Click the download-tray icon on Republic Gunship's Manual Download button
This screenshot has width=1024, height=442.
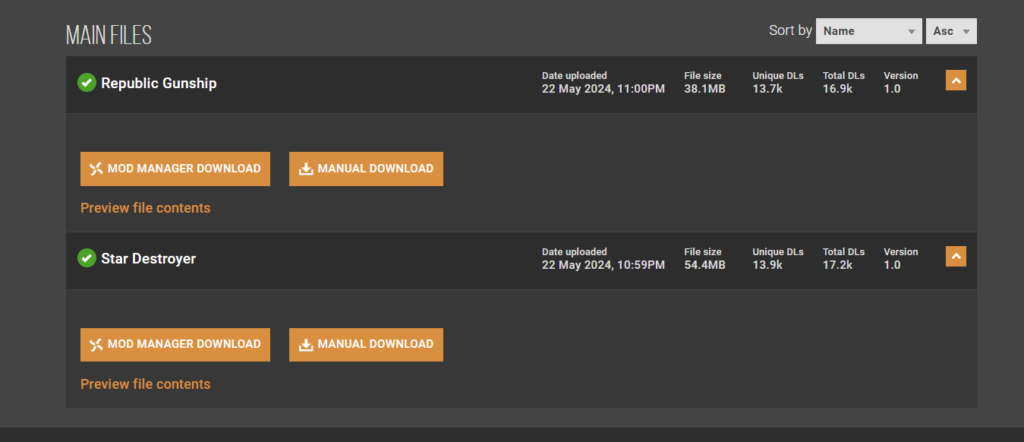coord(306,169)
